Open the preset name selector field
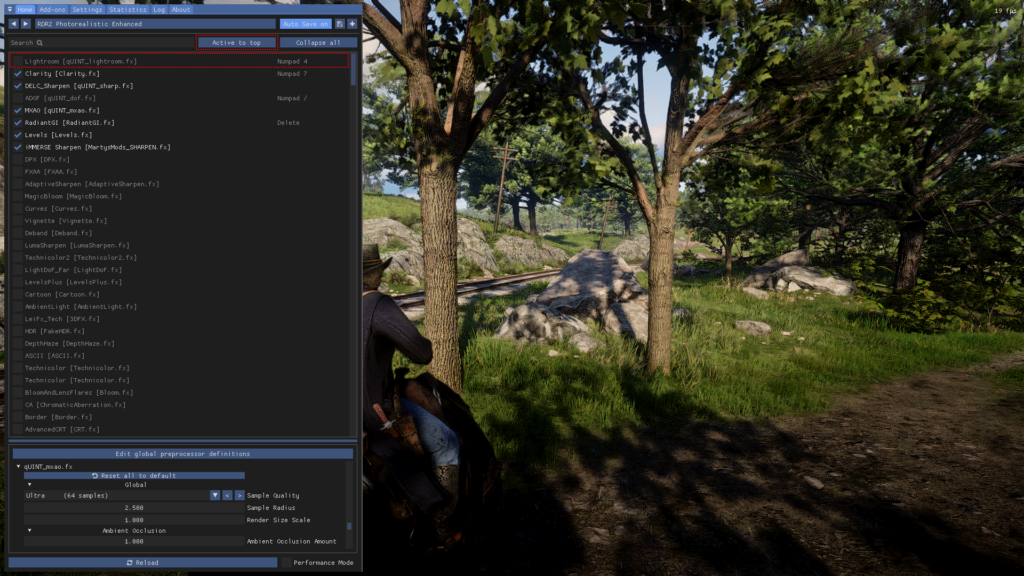 click(155, 24)
